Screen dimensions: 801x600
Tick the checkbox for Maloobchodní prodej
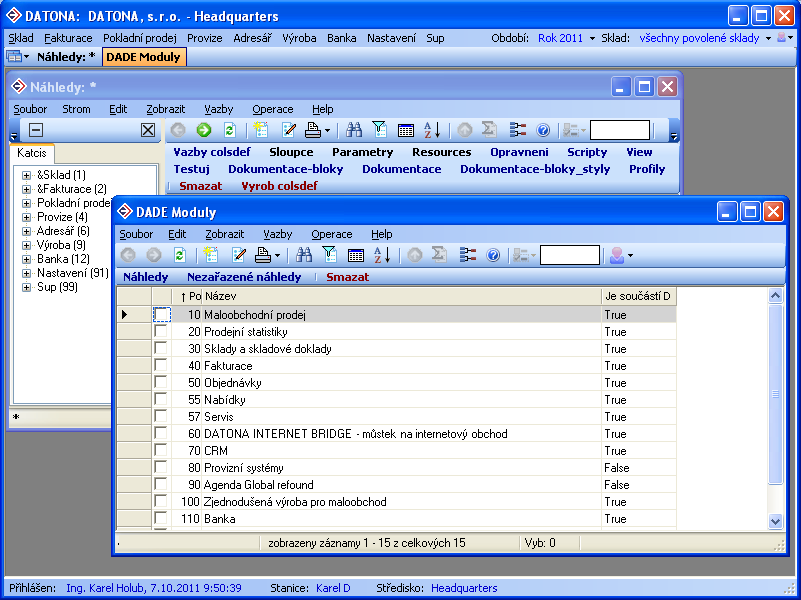(x=161, y=315)
